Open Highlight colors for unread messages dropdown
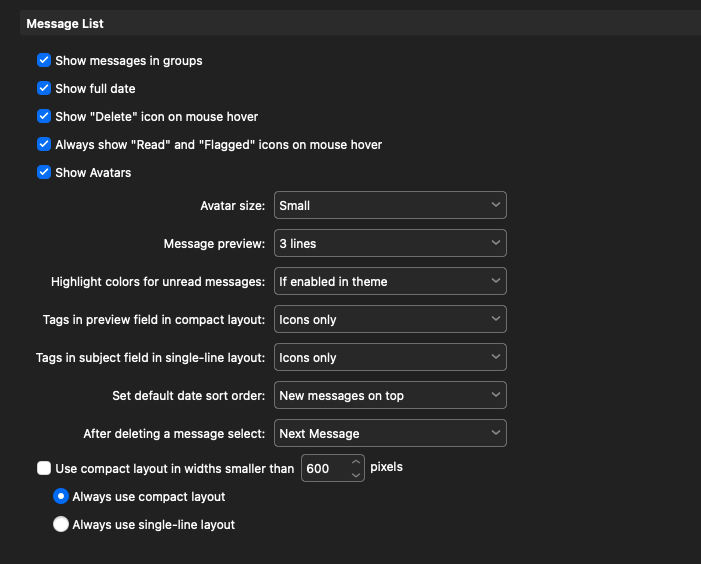 tap(390, 281)
